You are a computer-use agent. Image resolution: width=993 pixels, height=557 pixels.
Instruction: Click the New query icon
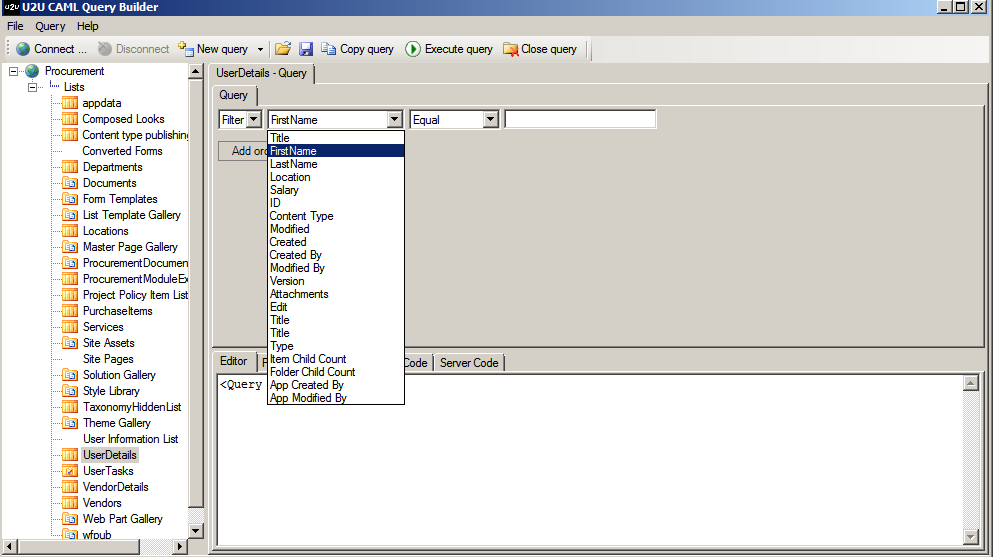[186, 49]
